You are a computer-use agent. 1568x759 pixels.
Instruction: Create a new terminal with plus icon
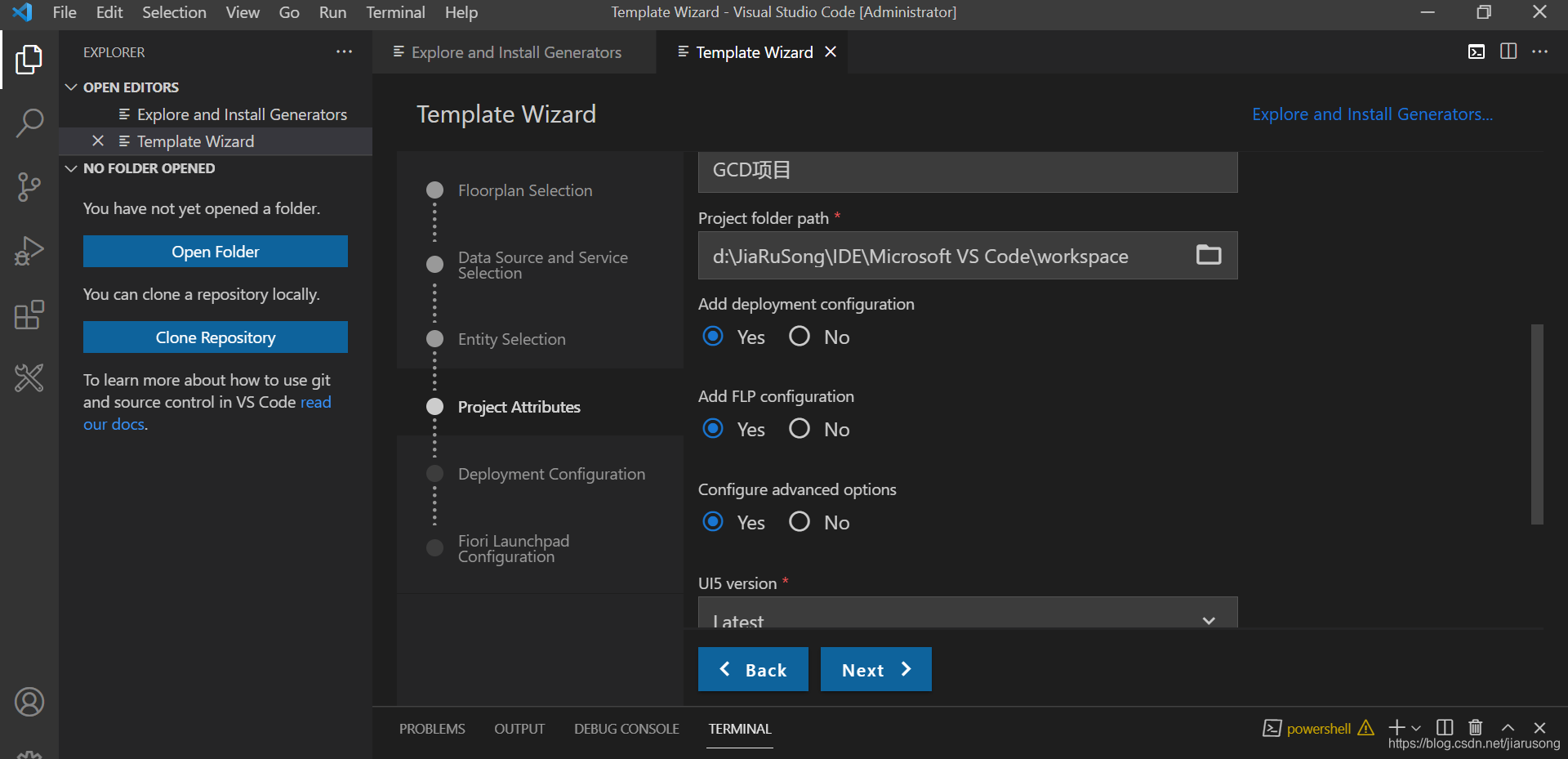tap(1396, 728)
